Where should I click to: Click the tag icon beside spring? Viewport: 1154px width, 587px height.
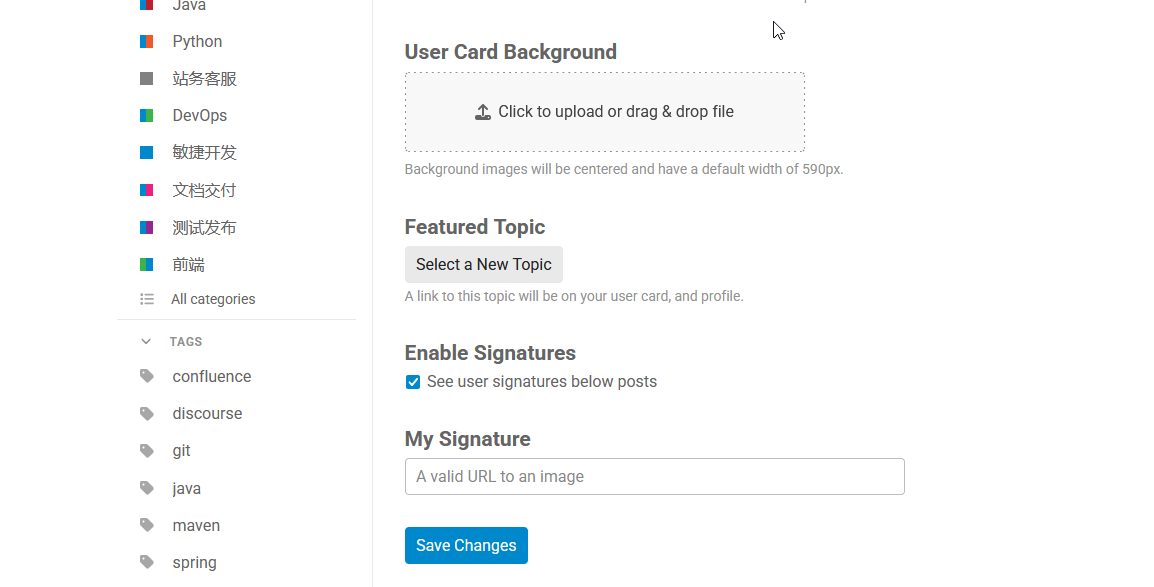click(147, 562)
